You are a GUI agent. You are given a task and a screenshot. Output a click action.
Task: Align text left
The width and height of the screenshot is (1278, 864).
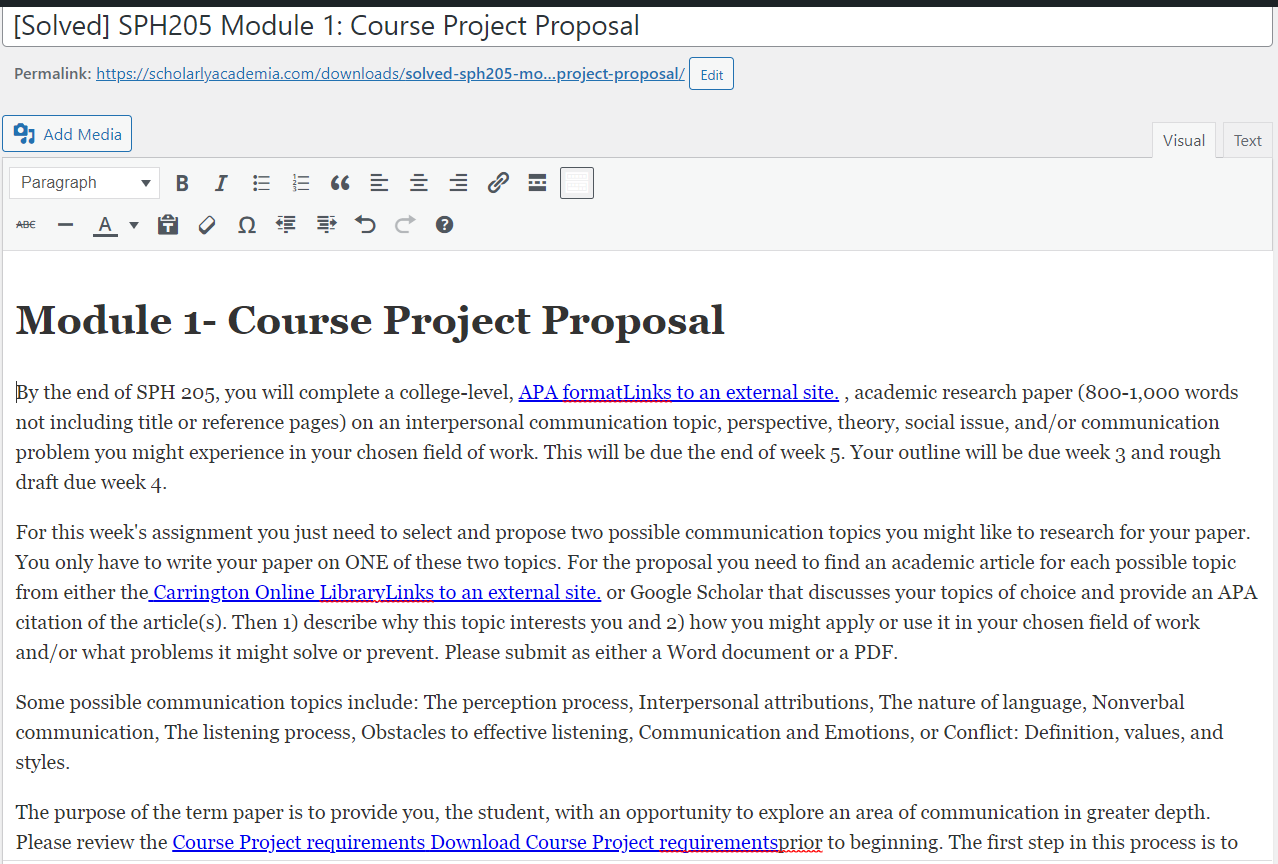[x=379, y=183]
